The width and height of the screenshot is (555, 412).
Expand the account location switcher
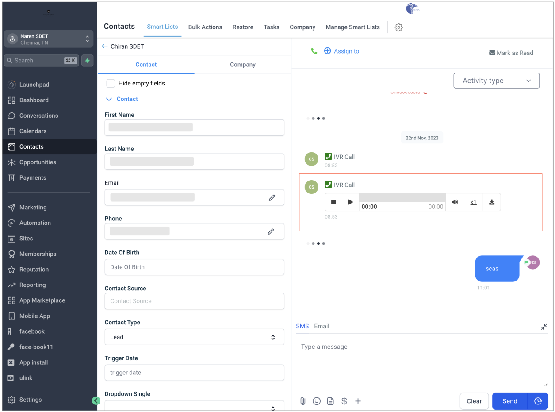click(x=49, y=39)
